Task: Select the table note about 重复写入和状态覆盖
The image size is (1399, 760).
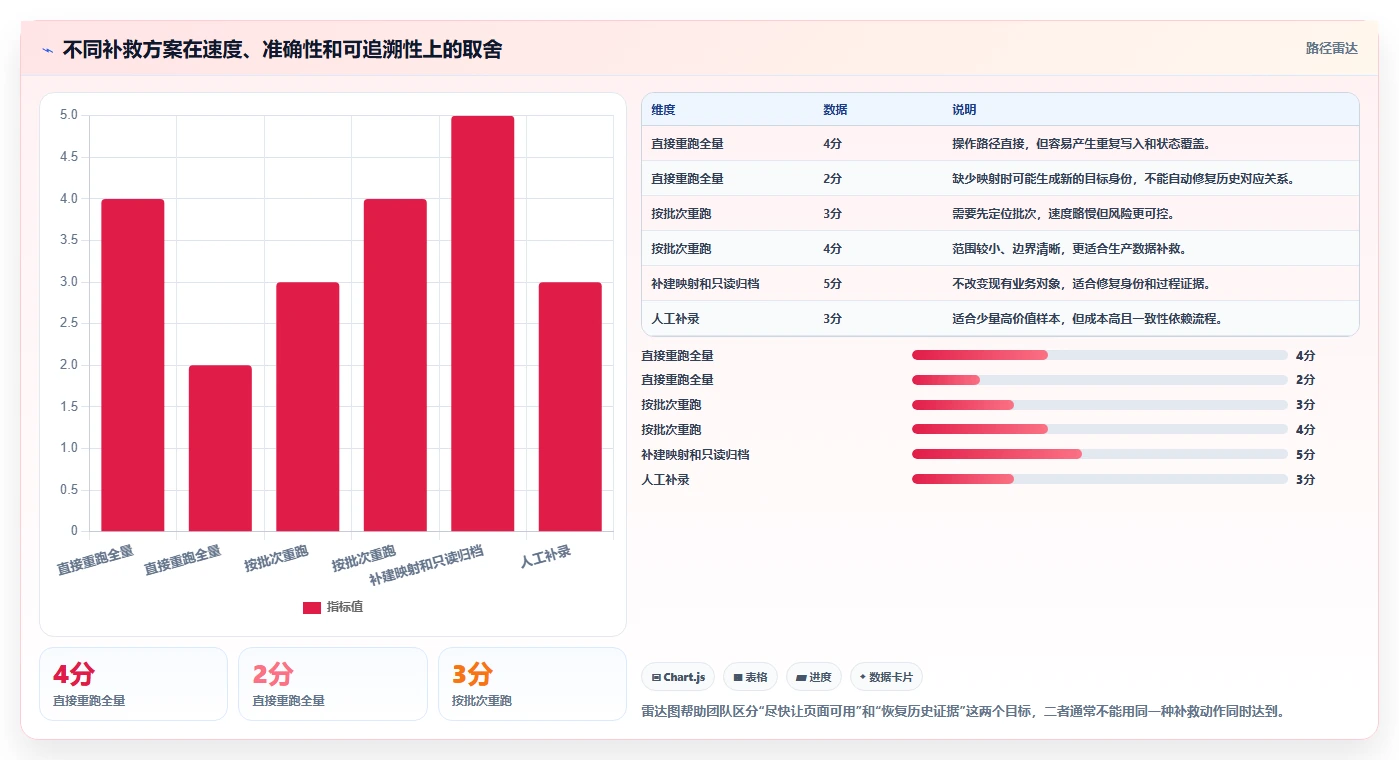Action: [x=1081, y=144]
